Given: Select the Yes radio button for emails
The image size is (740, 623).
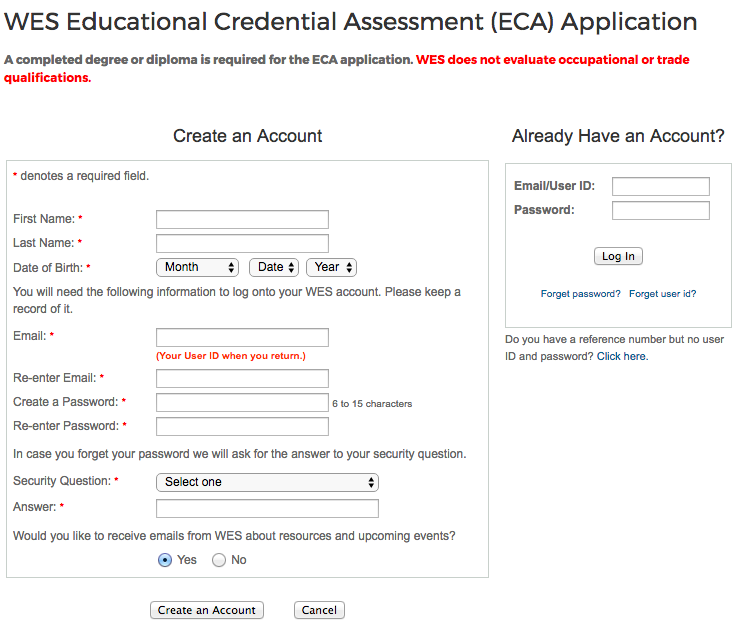Looking at the screenshot, I should [165, 560].
